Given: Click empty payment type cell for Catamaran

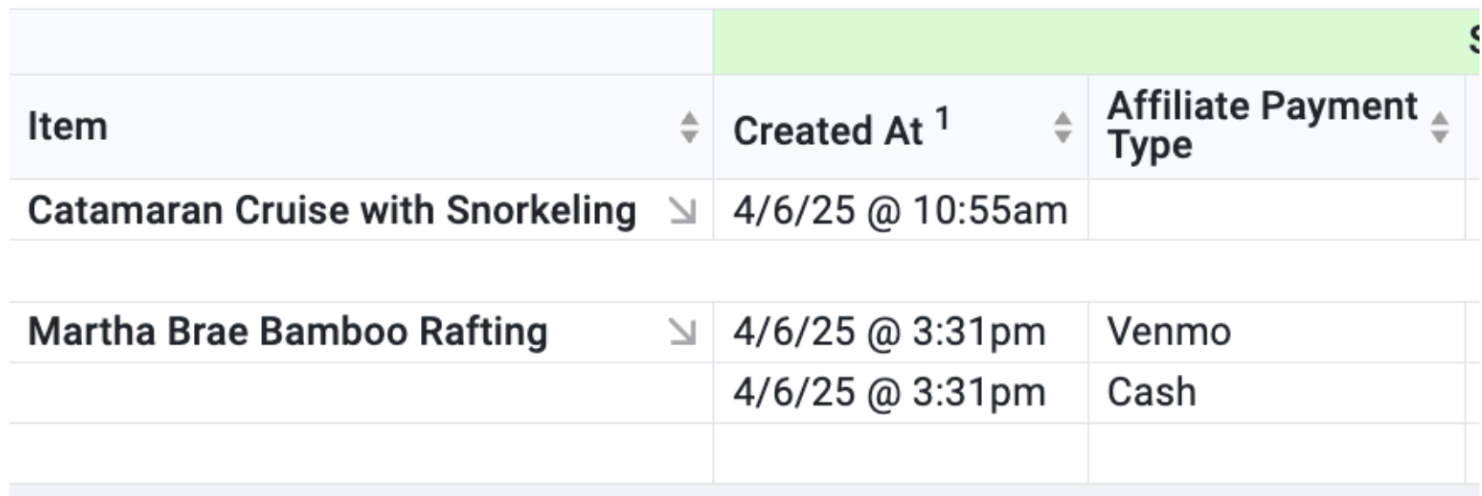Looking at the screenshot, I should [1275, 211].
